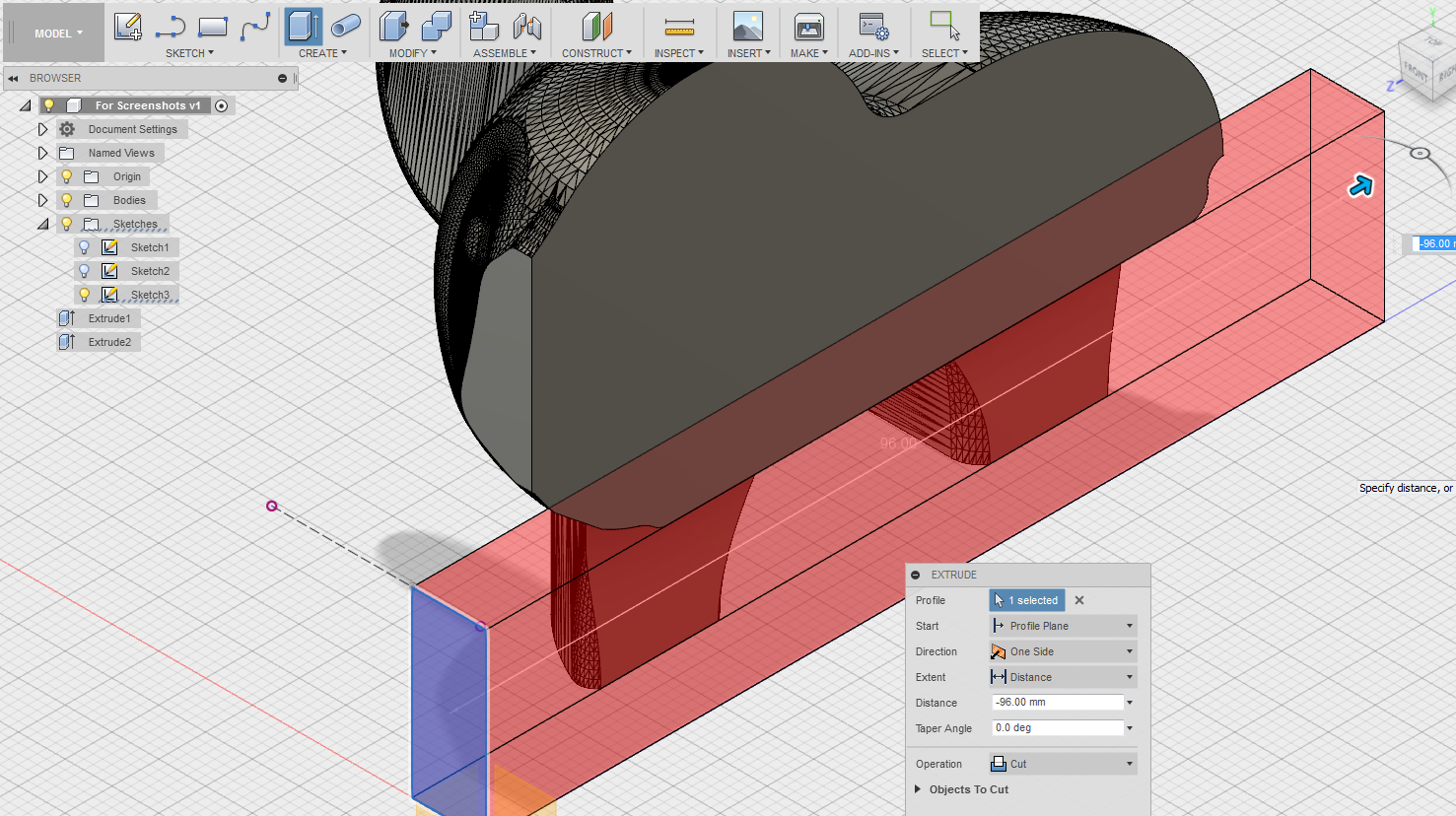
Task: Click the taper angle rotation manipulator handle
Action: click(x=1420, y=153)
